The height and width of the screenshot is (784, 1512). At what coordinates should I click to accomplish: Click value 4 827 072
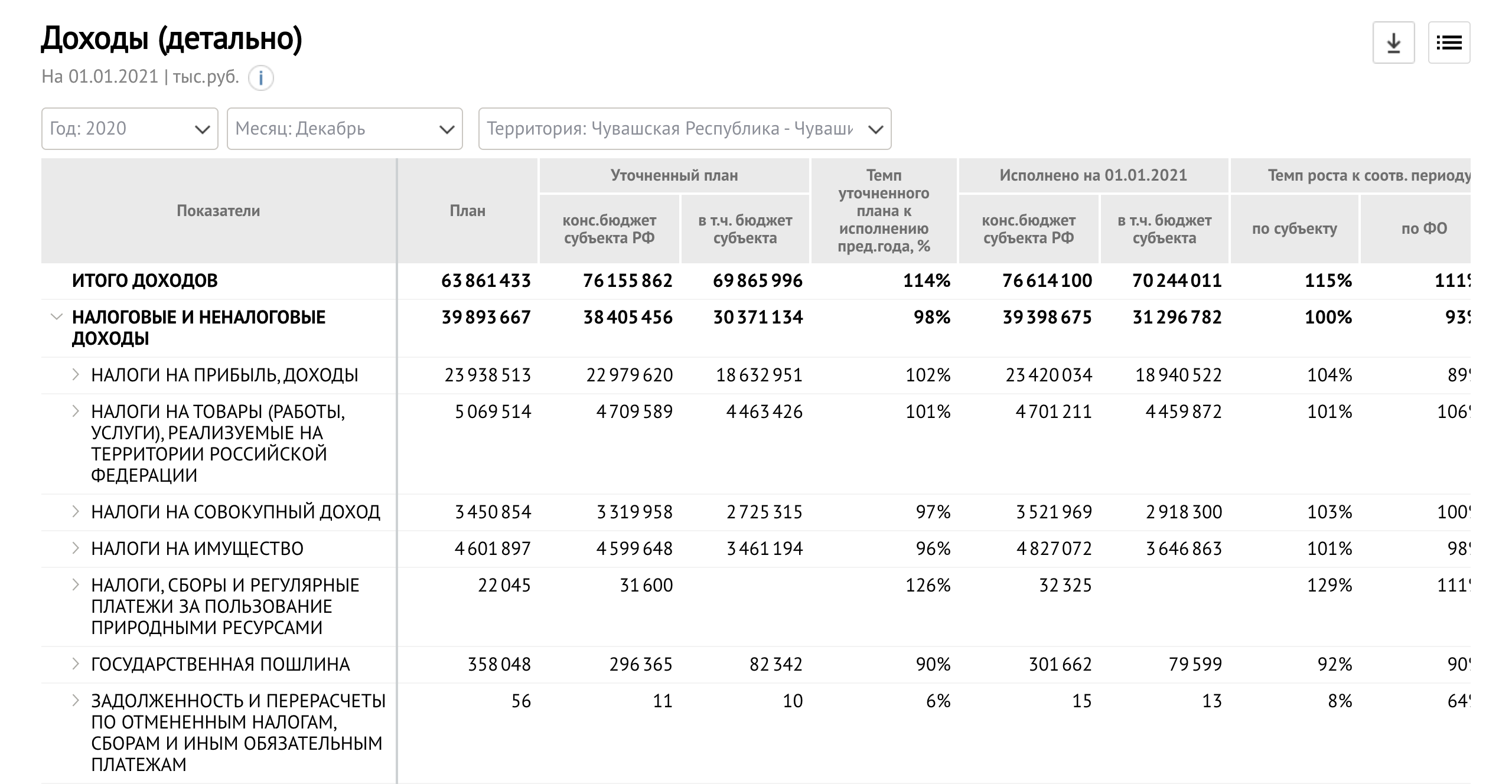tap(1054, 548)
